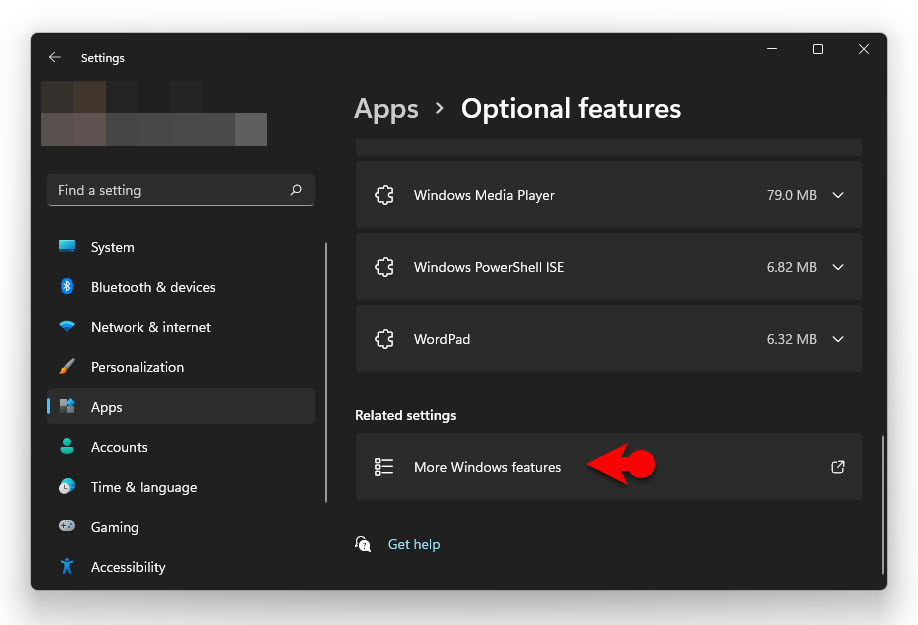Screen dimensions: 918x625
Task: Open Accessibility category
Action: coord(181,566)
